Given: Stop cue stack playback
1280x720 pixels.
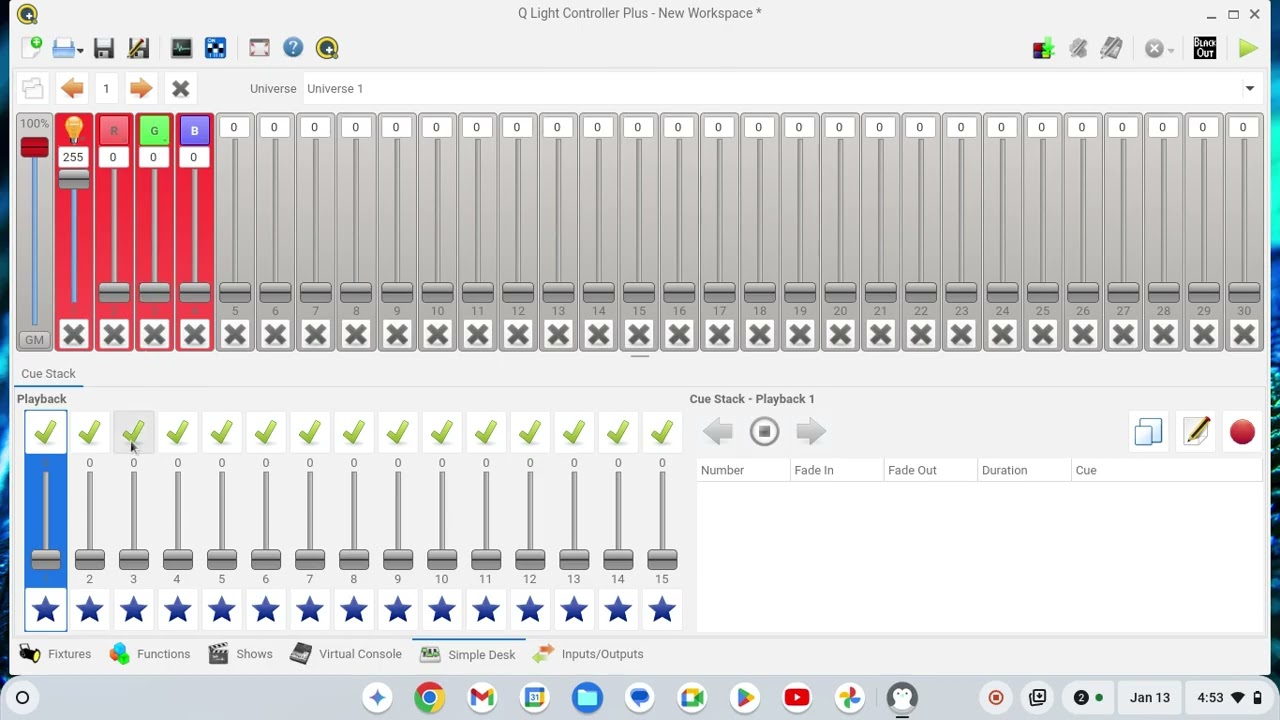Looking at the screenshot, I should tap(764, 432).
